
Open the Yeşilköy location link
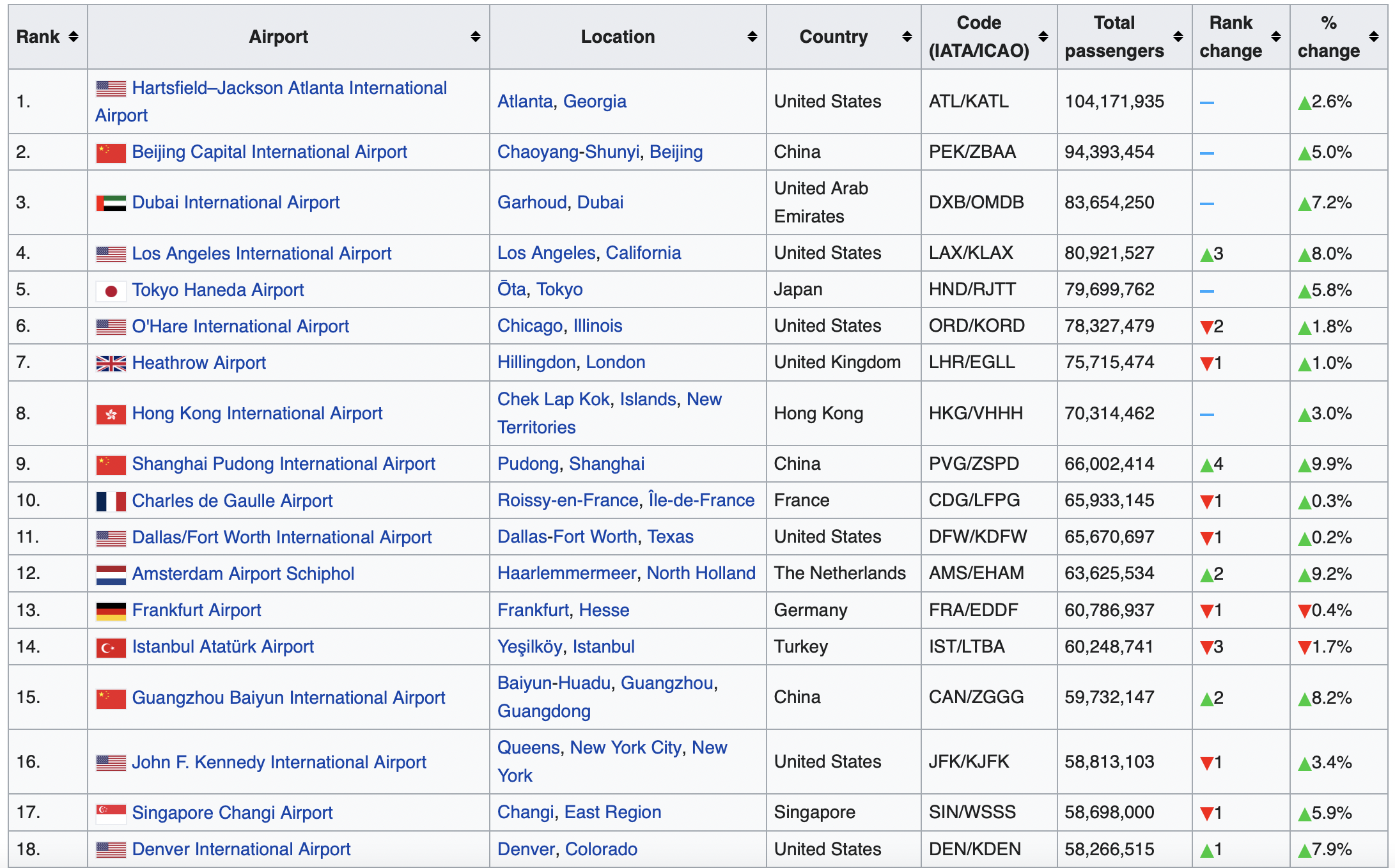pyautogui.click(x=529, y=647)
